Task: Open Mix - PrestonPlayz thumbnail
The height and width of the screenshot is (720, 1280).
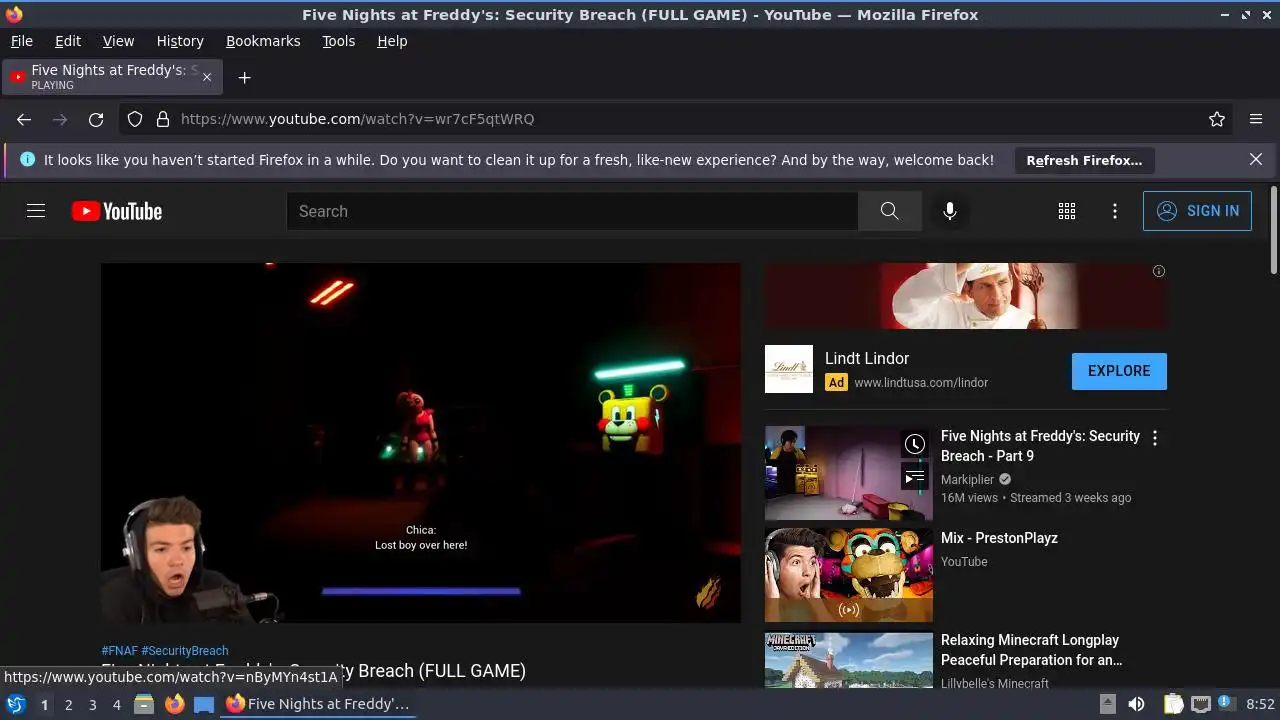Action: point(849,575)
